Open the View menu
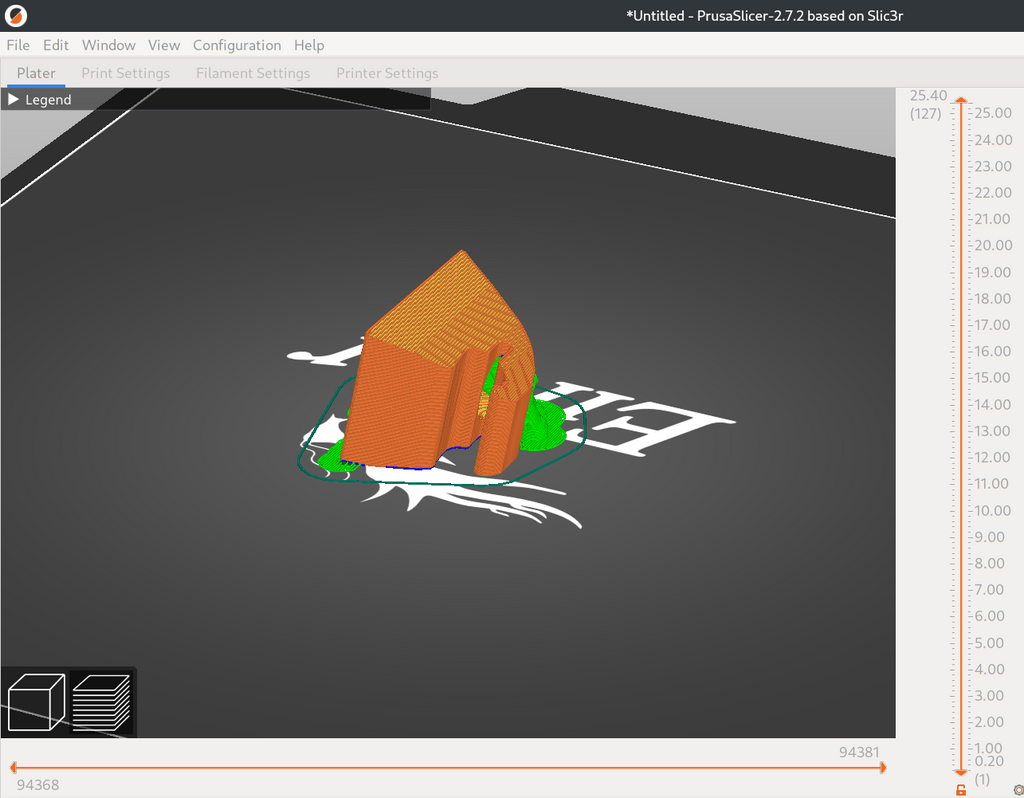 click(164, 45)
